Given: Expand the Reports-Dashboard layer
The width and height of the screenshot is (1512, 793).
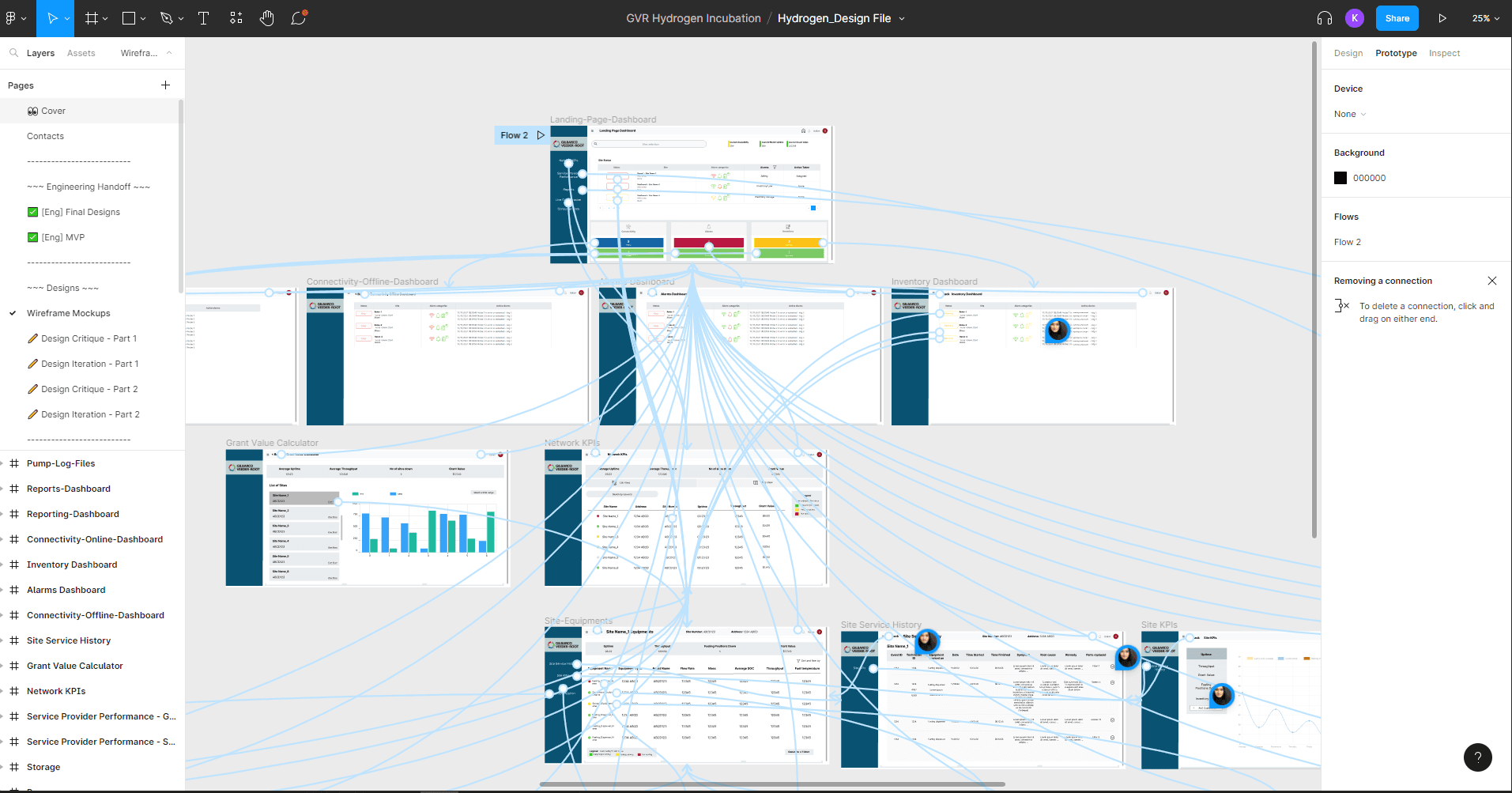Looking at the screenshot, I should (x=3, y=489).
